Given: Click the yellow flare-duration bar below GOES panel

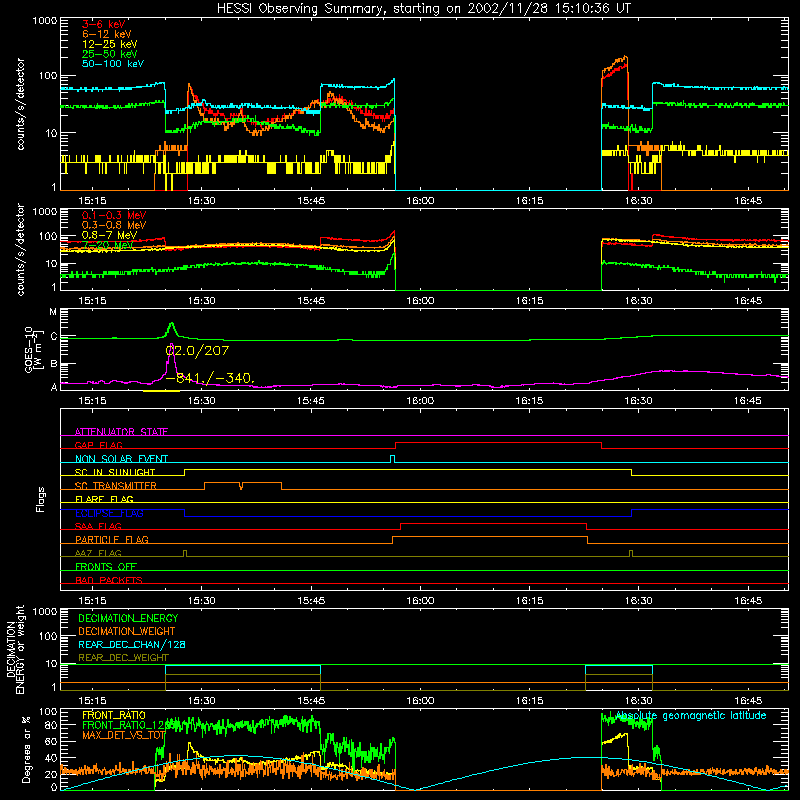Looking at the screenshot, I should coord(161,391).
